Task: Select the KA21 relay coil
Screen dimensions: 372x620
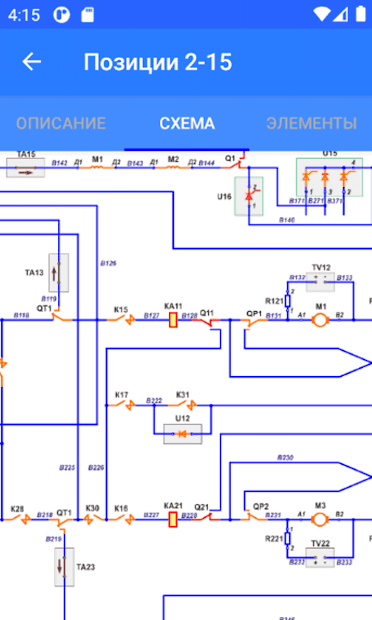Action: pyautogui.click(x=173, y=519)
